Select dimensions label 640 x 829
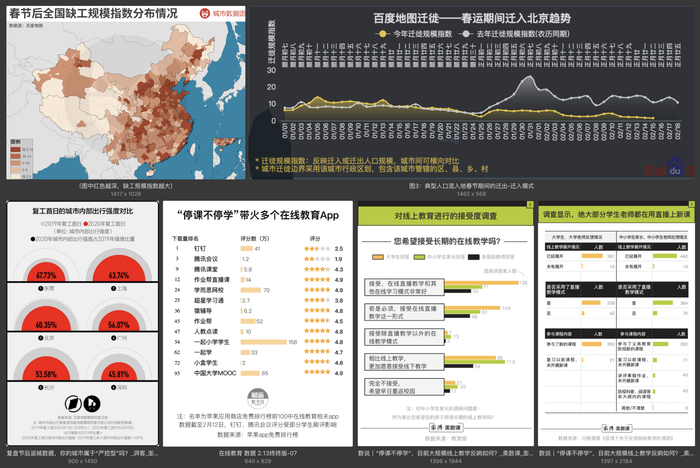Screen dimensions: 700x468 tap(258, 461)
